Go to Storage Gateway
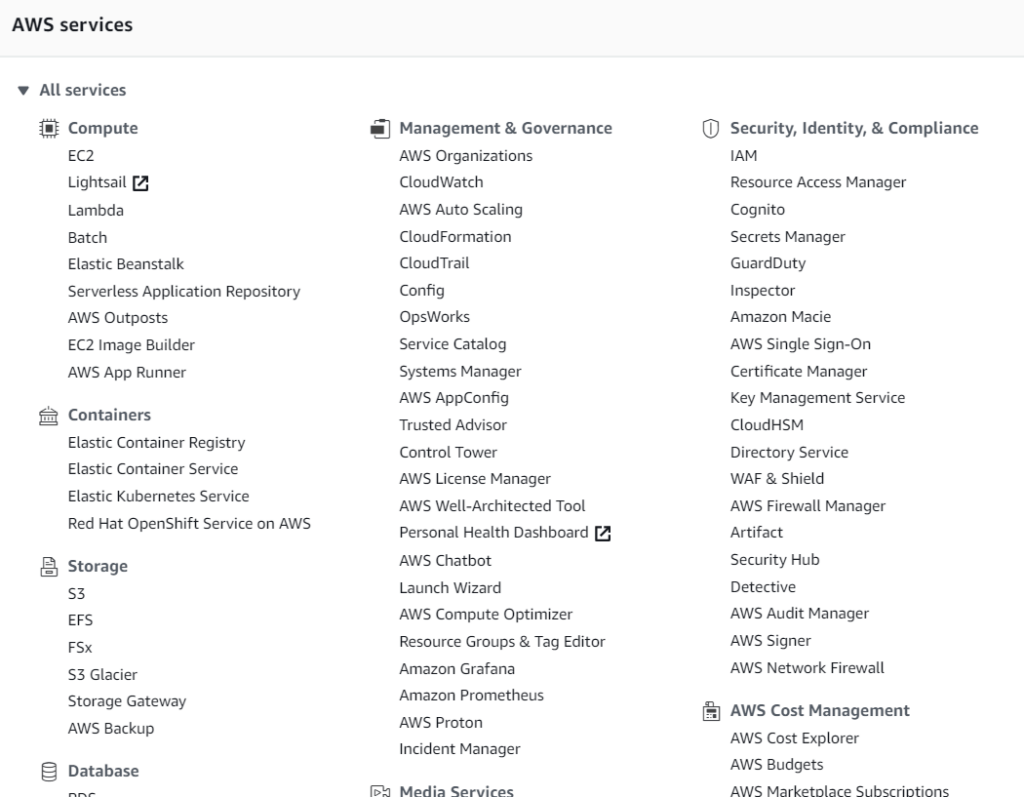 tap(127, 702)
